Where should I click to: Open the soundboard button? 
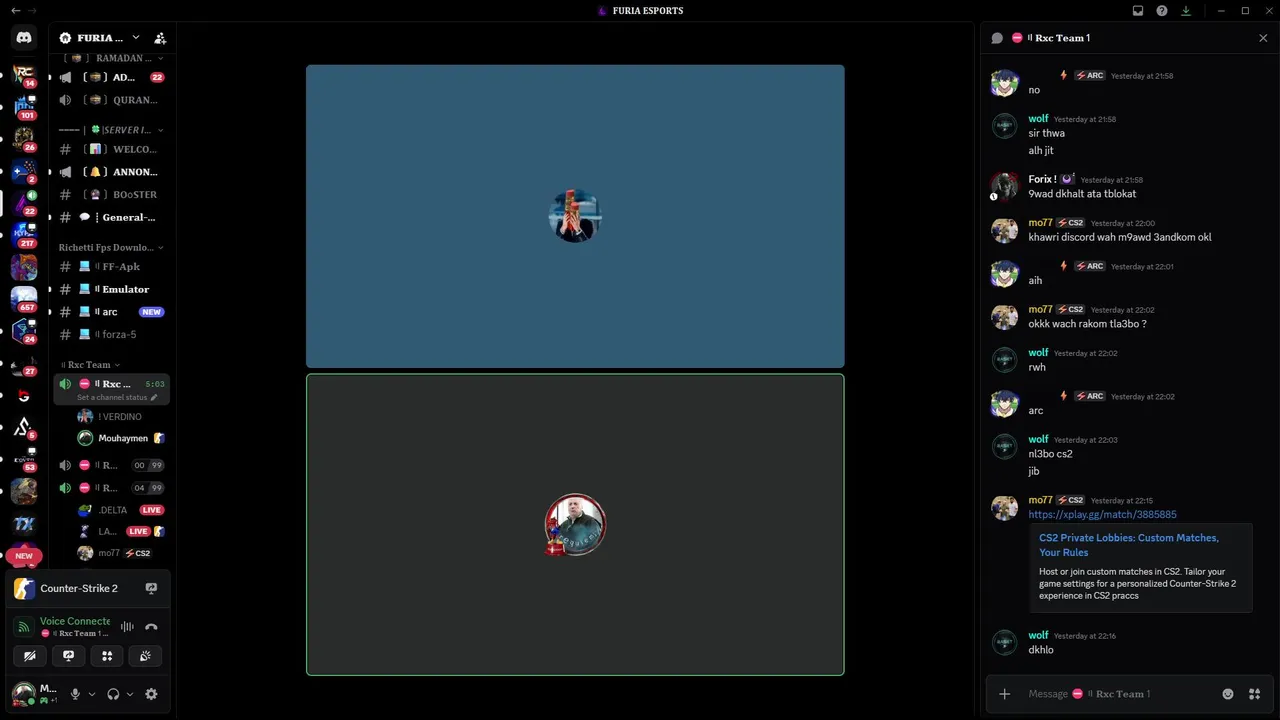[146, 656]
